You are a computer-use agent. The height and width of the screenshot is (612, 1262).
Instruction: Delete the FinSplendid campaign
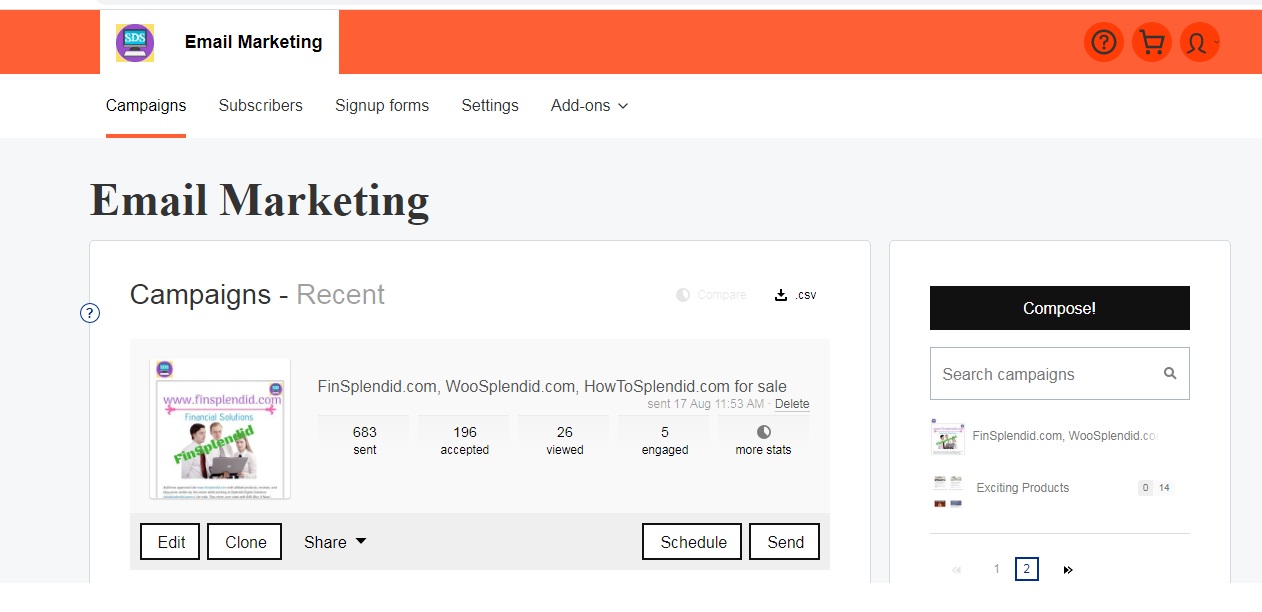tap(792, 404)
